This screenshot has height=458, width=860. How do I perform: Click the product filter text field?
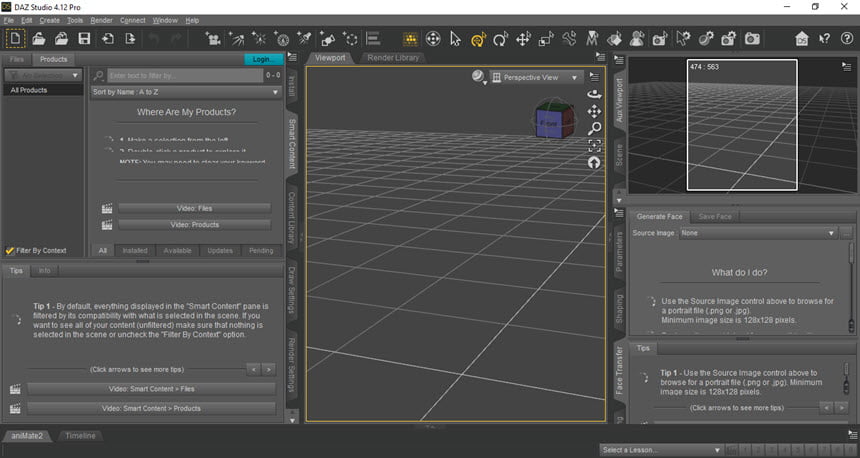185,75
